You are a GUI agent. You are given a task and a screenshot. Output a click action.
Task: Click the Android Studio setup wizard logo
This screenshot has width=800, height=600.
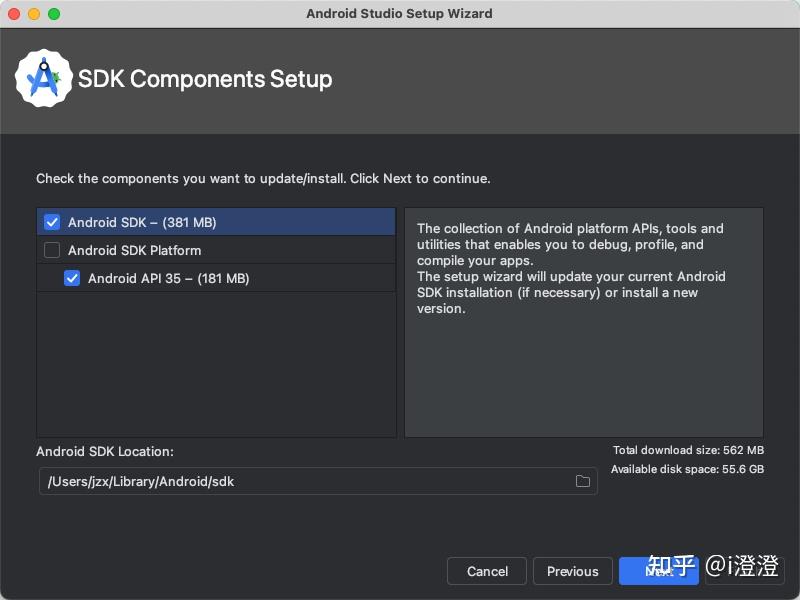tap(42, 79)
